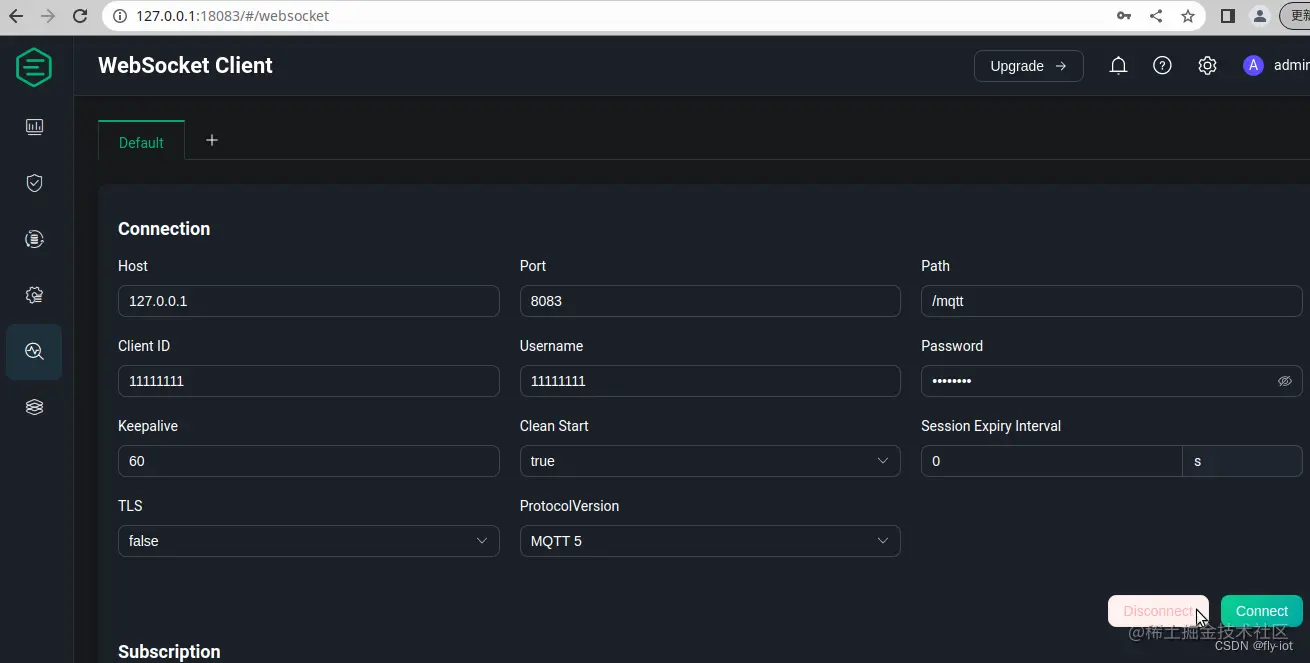Click the browser address bar URL
This screenshot has width=1310, height=663.
click(x=233, y=16)
